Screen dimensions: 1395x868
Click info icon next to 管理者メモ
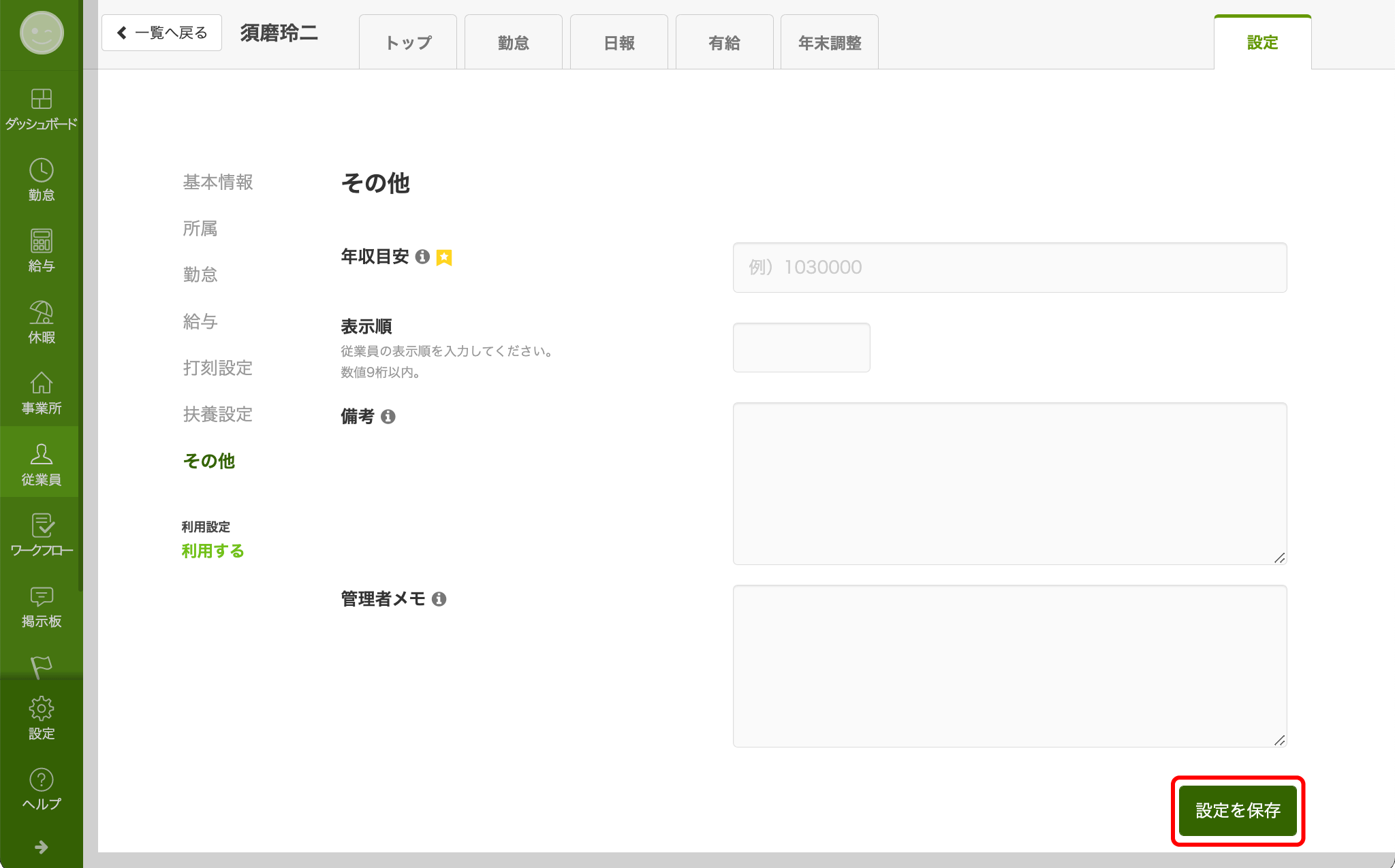(439, 599)
